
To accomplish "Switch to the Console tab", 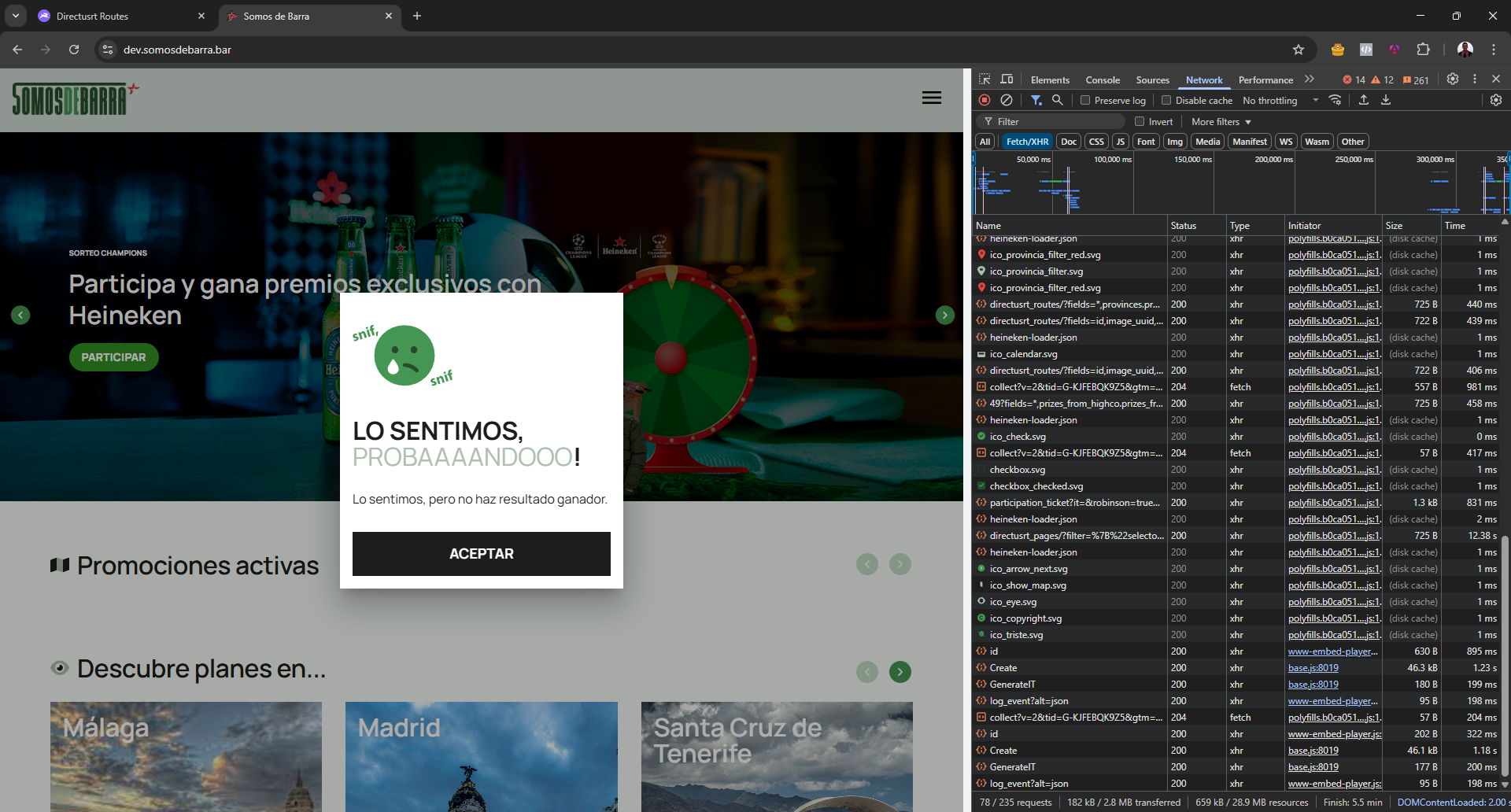I will [1103, 79].
